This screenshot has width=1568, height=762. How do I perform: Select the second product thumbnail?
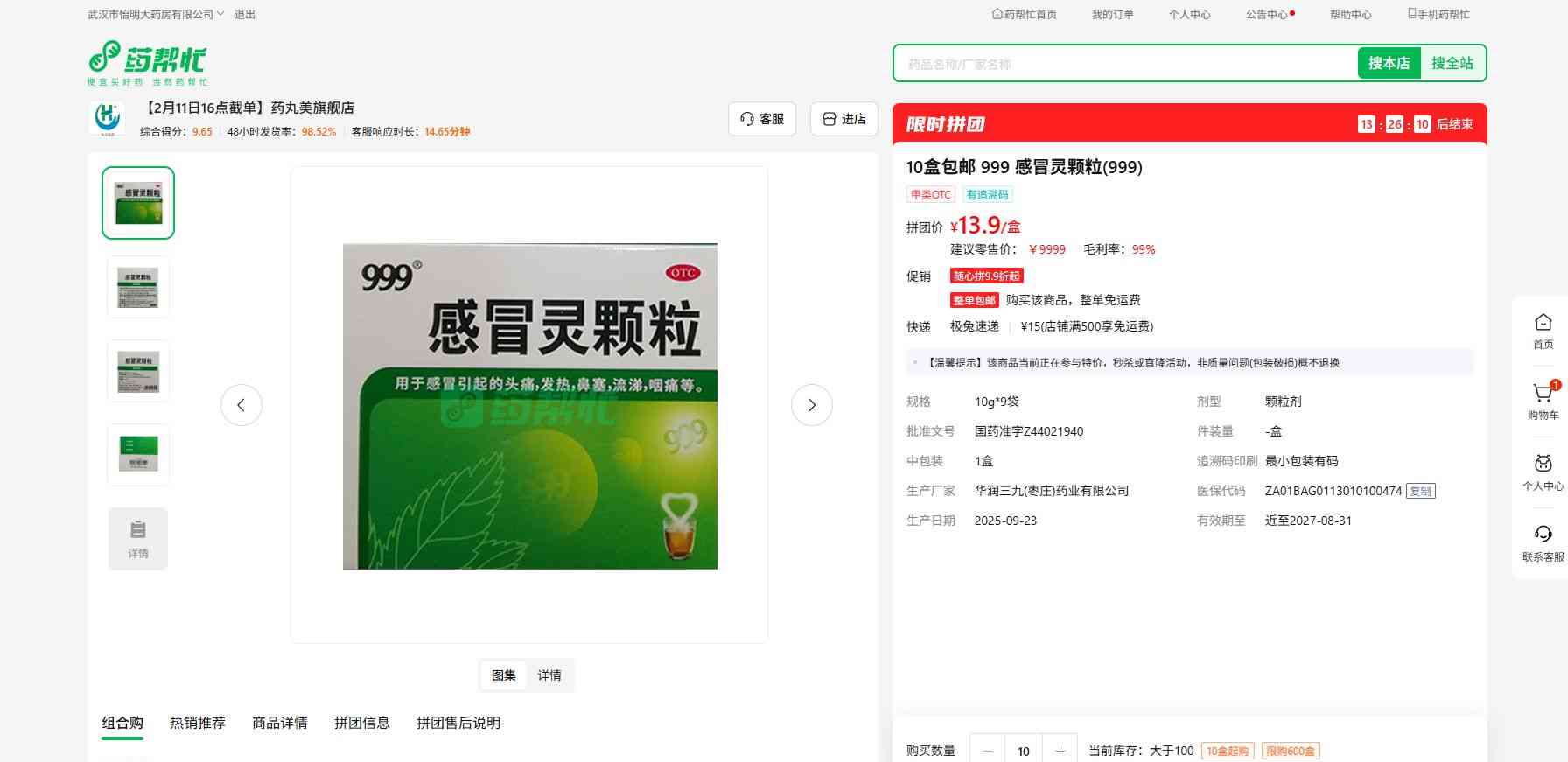tap(138, 287)
